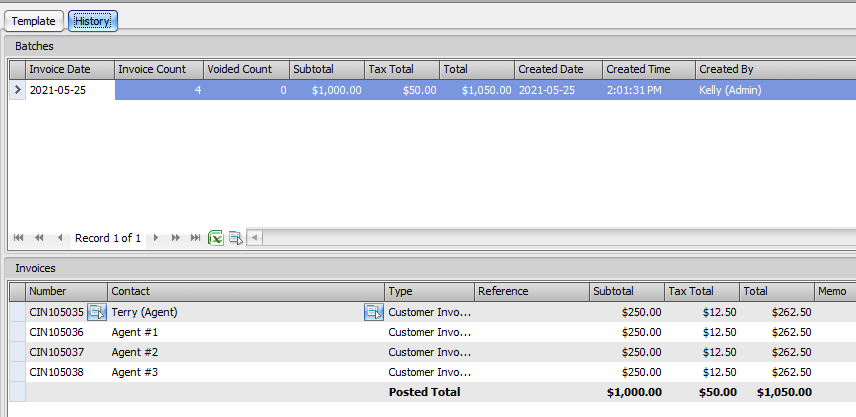Image resolution: width=856 pixels, height=417 pixels.
Task: Select the row indicator arrow for 2021-05-25 batch
Action: click(x=17, y=90)
